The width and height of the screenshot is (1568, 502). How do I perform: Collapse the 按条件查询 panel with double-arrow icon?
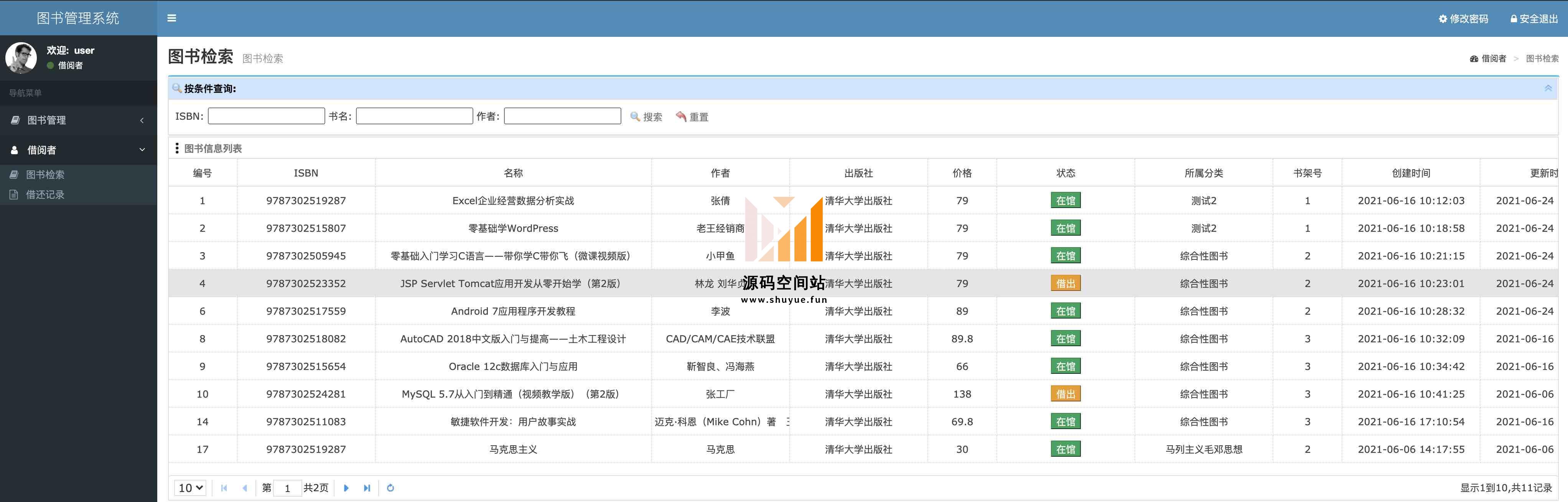(x=1548, y=88)
